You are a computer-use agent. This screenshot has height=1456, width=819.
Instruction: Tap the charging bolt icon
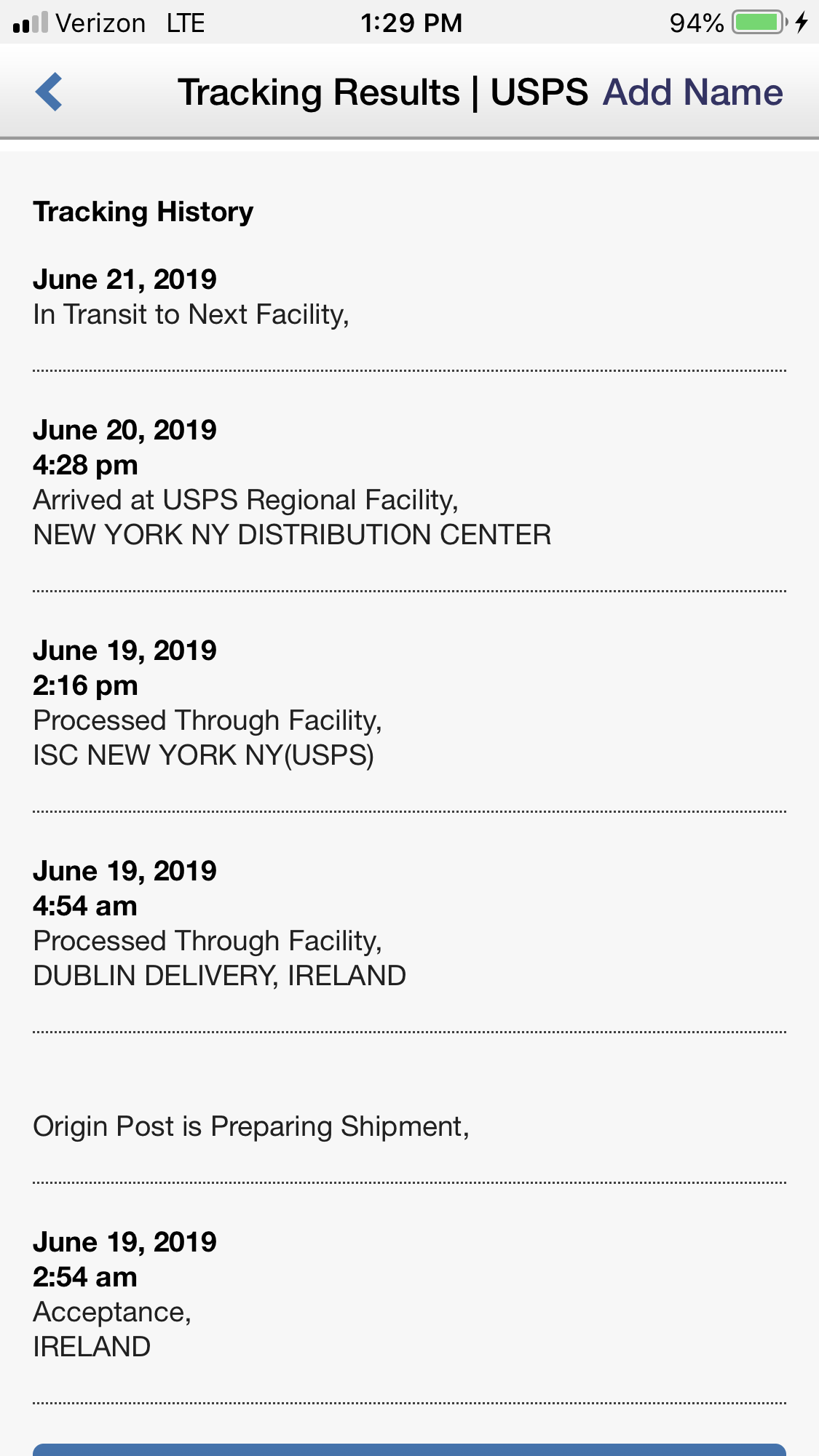(802, 23)
